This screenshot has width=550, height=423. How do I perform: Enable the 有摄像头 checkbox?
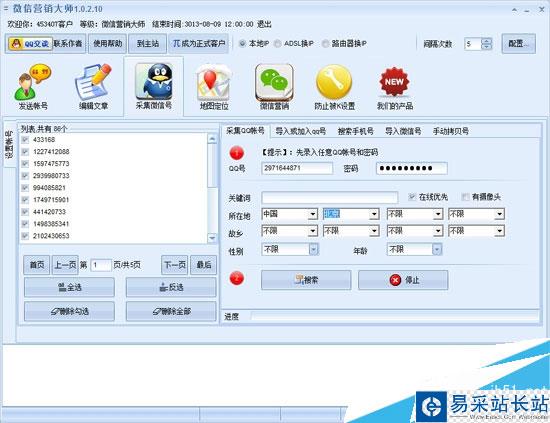coord(465,197)
